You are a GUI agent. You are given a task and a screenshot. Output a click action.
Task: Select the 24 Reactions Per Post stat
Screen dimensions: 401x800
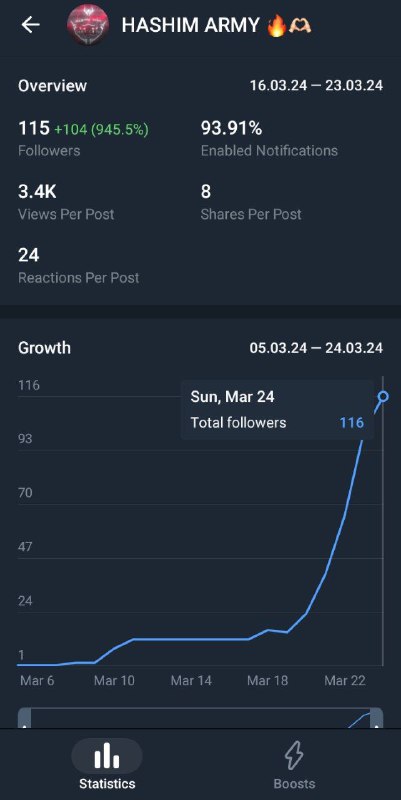[79, 265]
